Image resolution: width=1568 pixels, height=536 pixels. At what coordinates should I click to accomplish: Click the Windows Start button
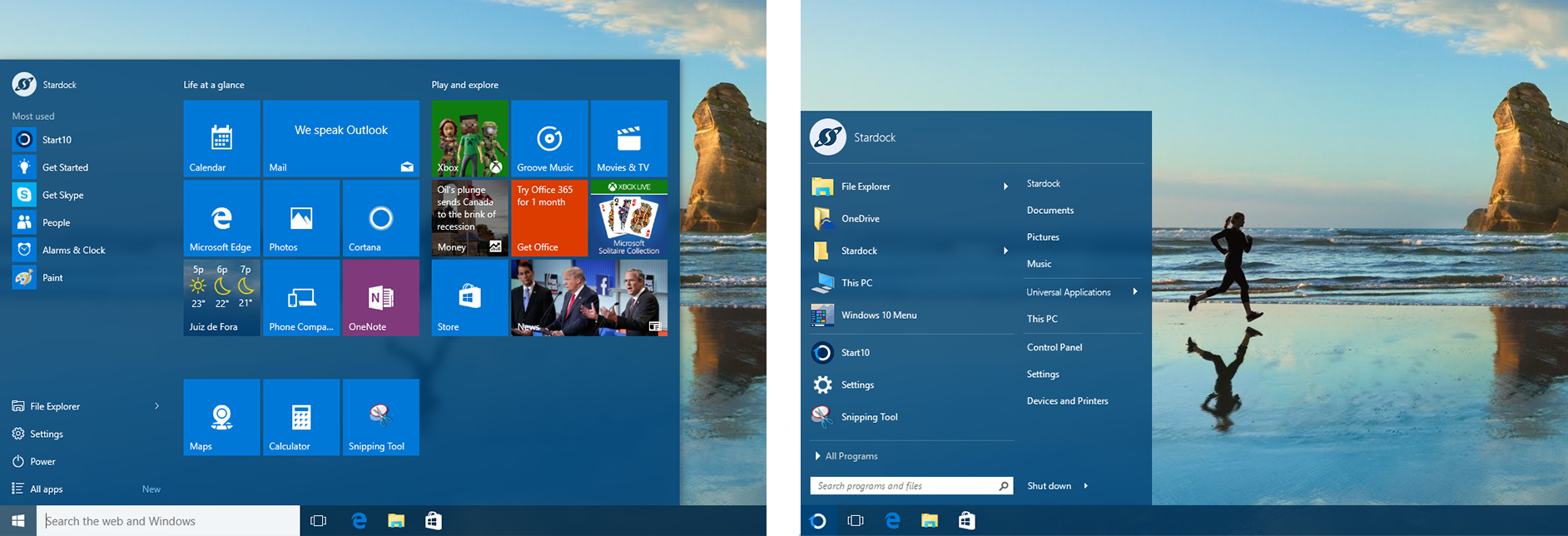(x=18, y=521)
